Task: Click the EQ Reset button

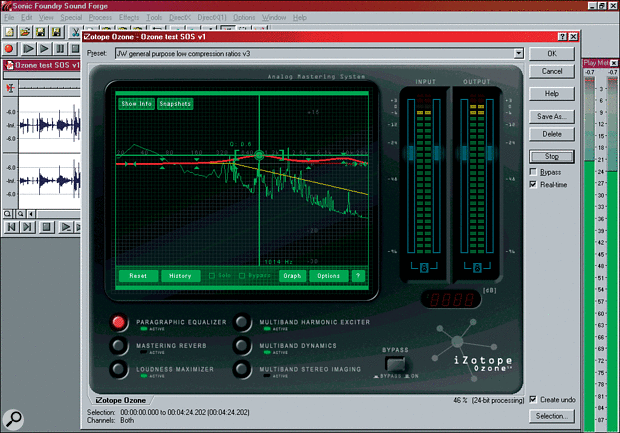Action: [138, 276]
